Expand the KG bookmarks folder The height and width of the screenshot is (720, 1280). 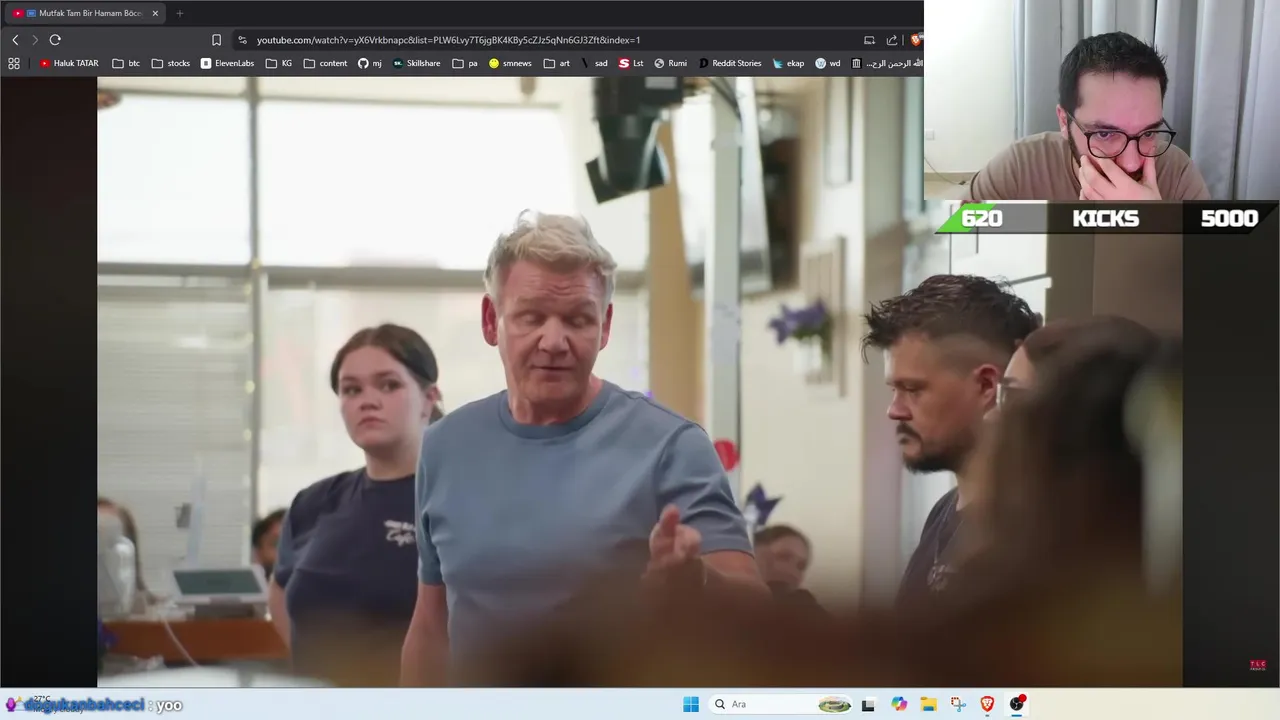pyautogui.click(x=279, y=63)
